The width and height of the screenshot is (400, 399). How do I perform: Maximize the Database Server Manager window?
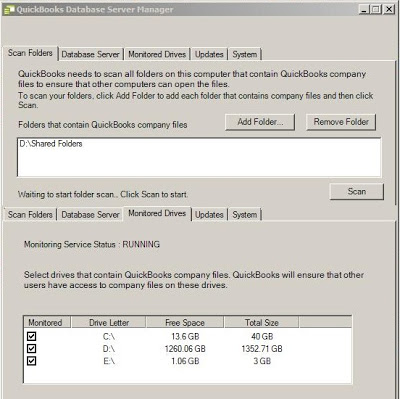[376, 9]
